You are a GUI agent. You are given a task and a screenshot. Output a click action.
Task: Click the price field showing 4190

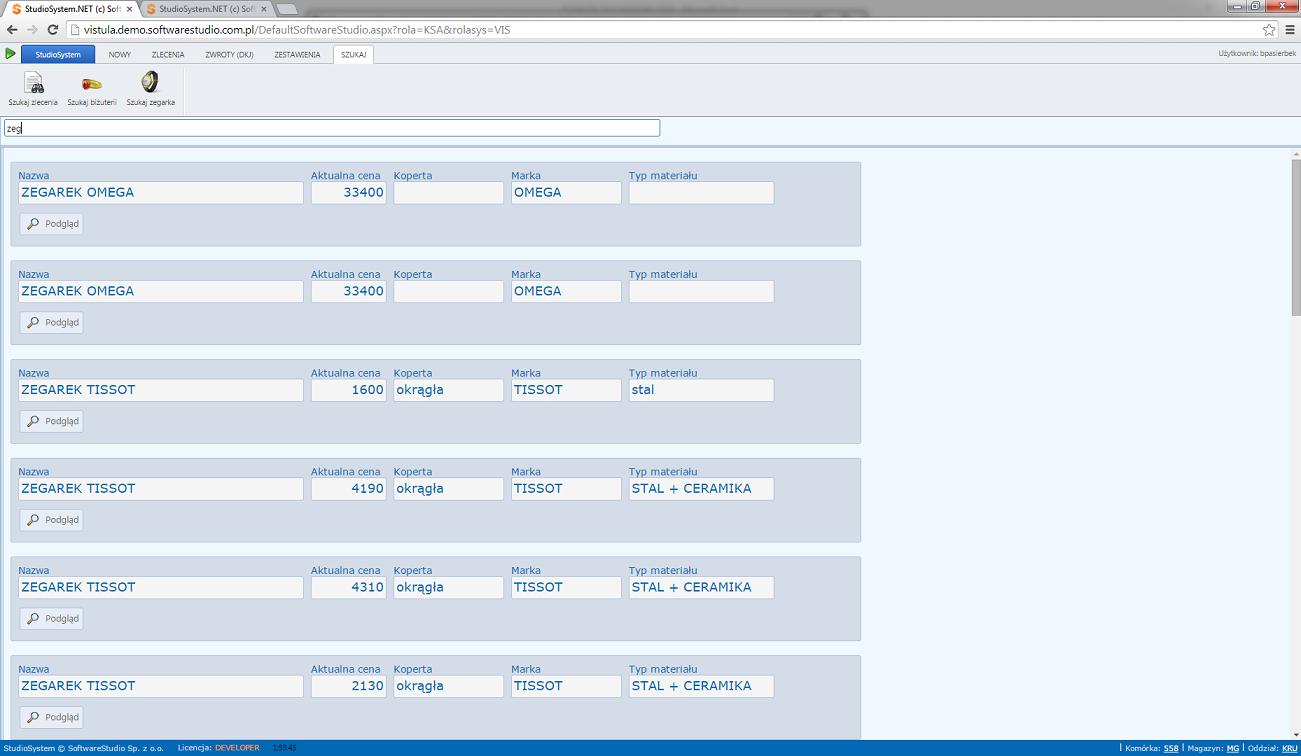tap(348, 489)
